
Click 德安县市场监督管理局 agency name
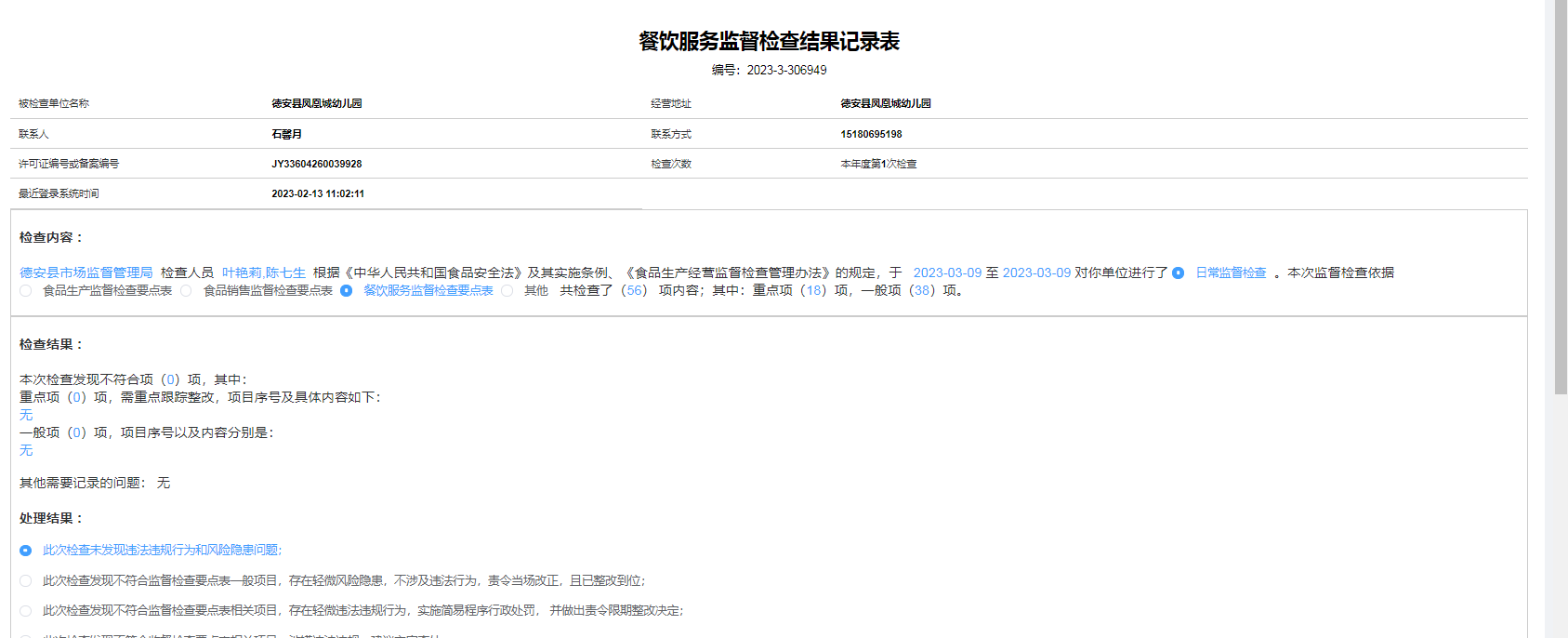pos(86,273)
